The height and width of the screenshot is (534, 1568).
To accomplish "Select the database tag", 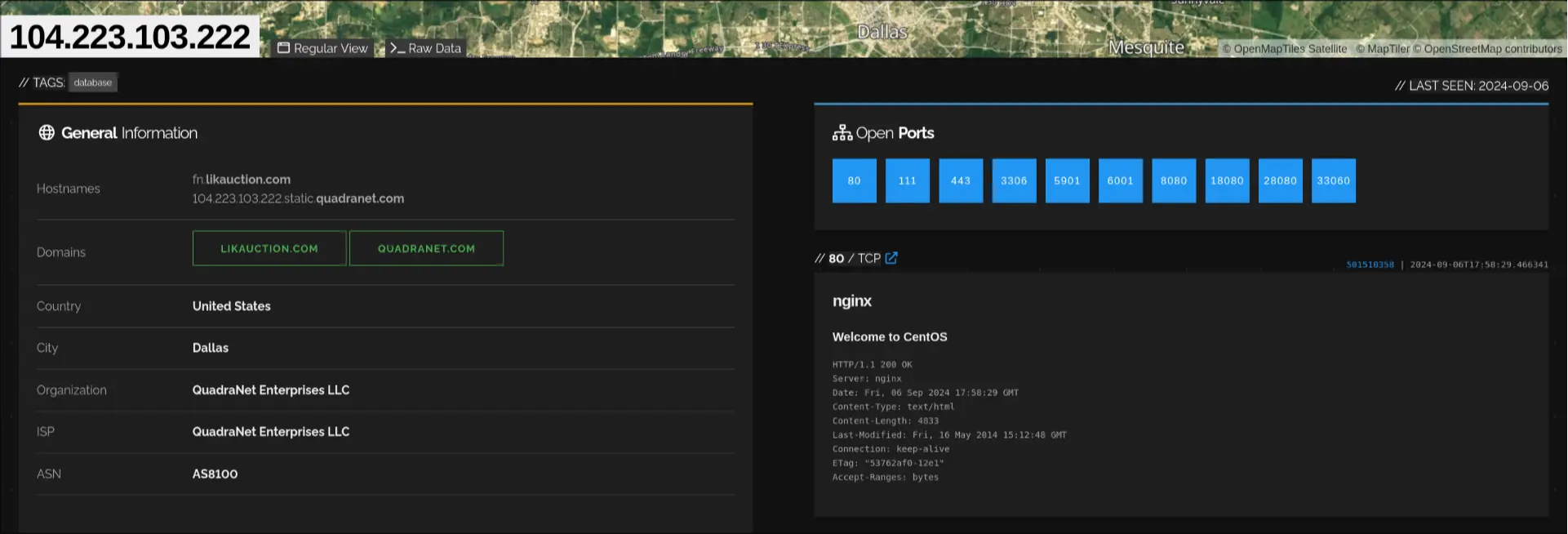I will point(93,82).
